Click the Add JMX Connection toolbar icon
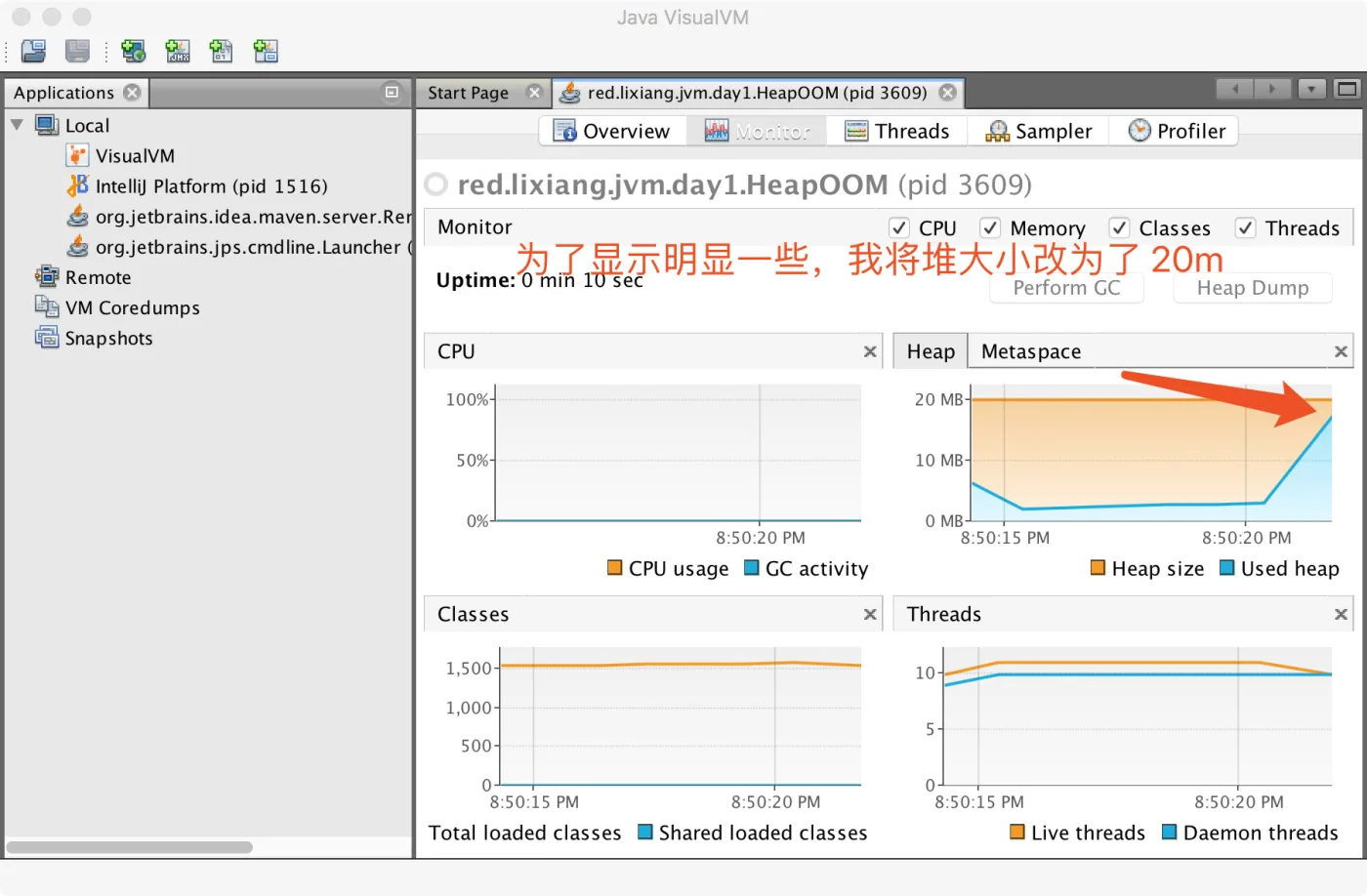The height and width of the screenshot is (896, 1367). click(x=178, y=51)
